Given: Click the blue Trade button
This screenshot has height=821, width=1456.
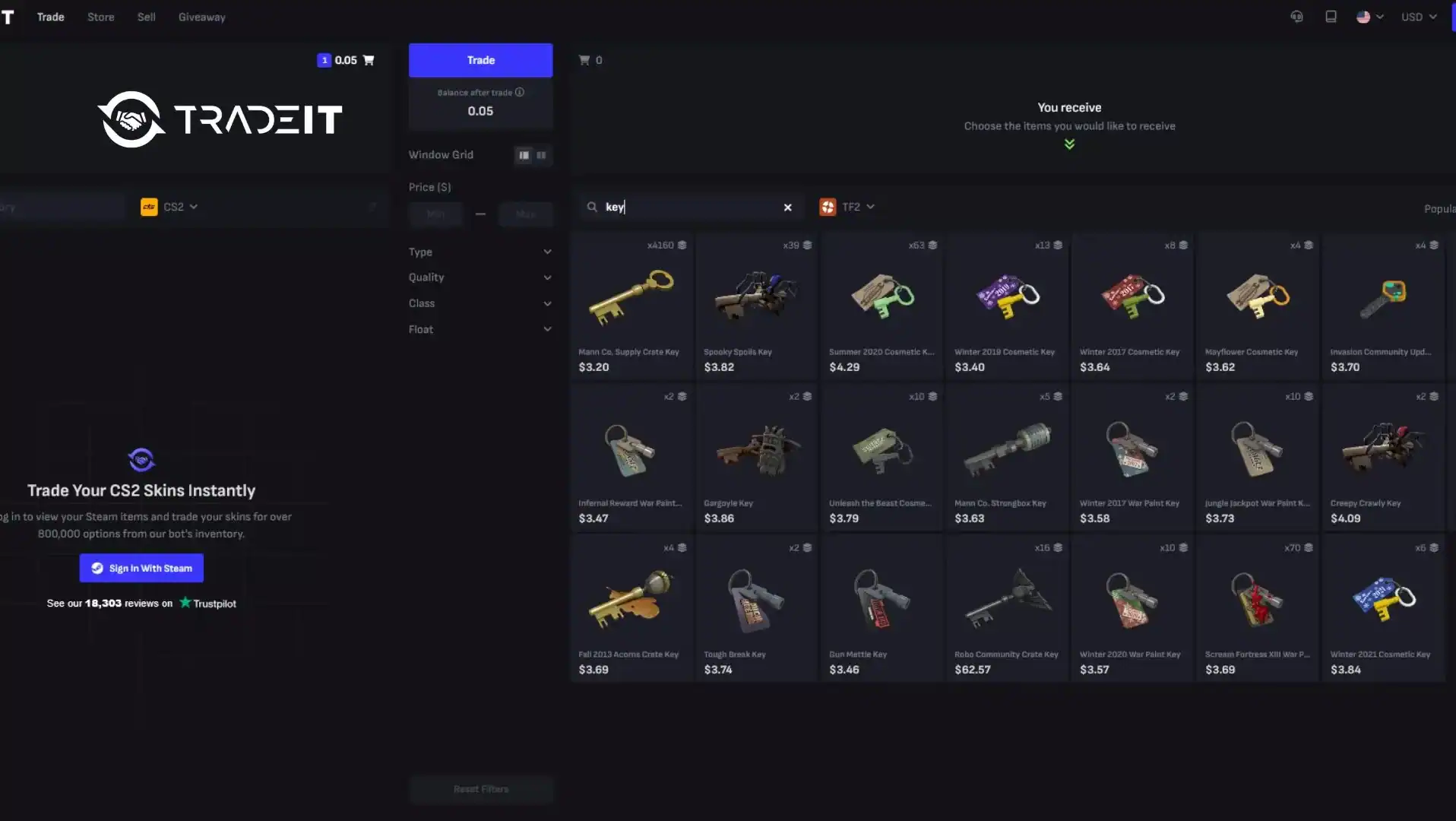Looking at the screenshot, I should coord(481,60).
